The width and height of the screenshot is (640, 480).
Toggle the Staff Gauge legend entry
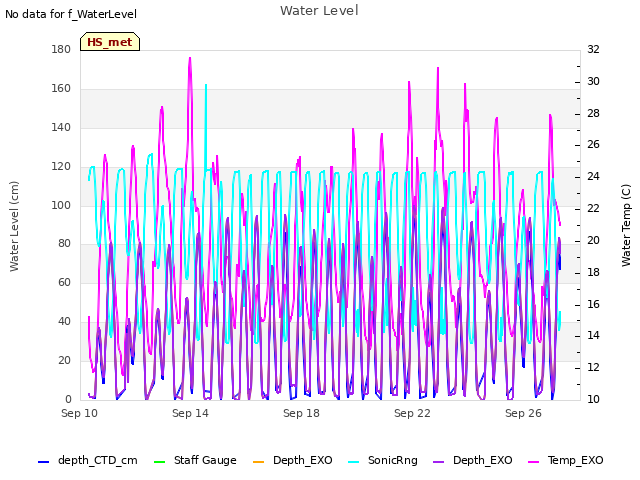click(x=195, y=460)
